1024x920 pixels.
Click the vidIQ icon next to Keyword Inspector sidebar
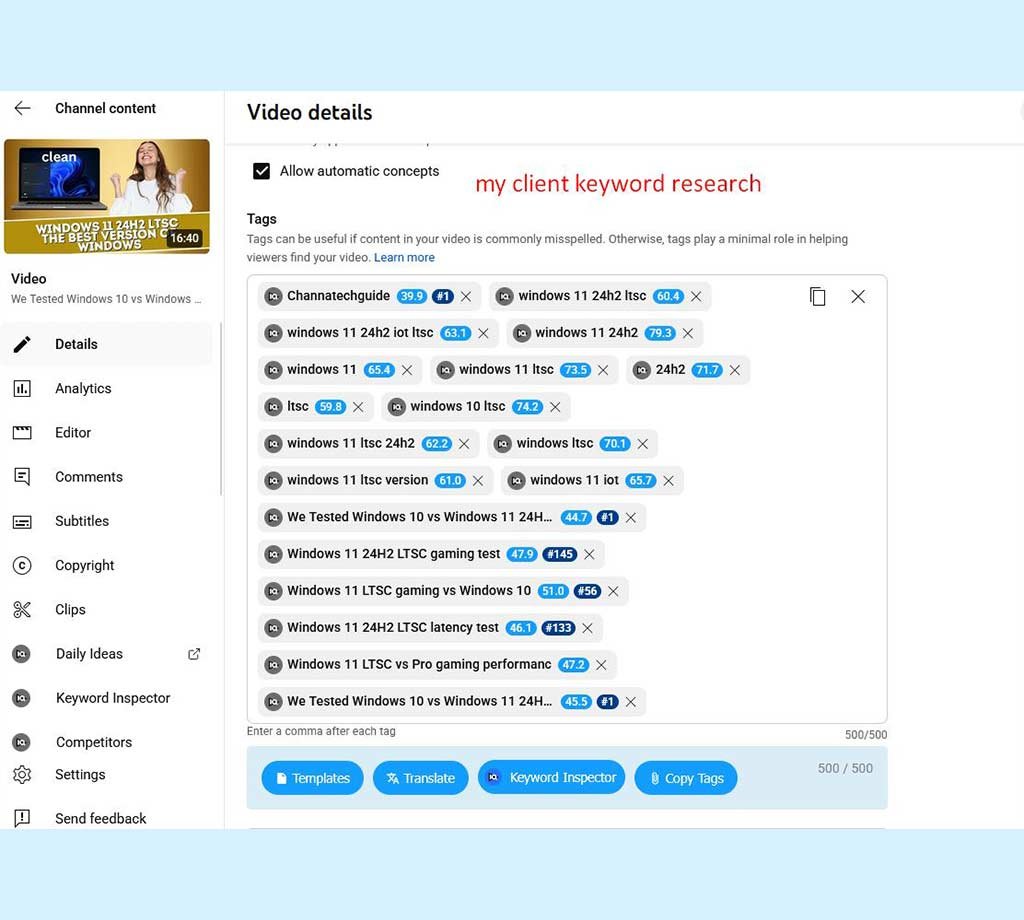[22, 698]
